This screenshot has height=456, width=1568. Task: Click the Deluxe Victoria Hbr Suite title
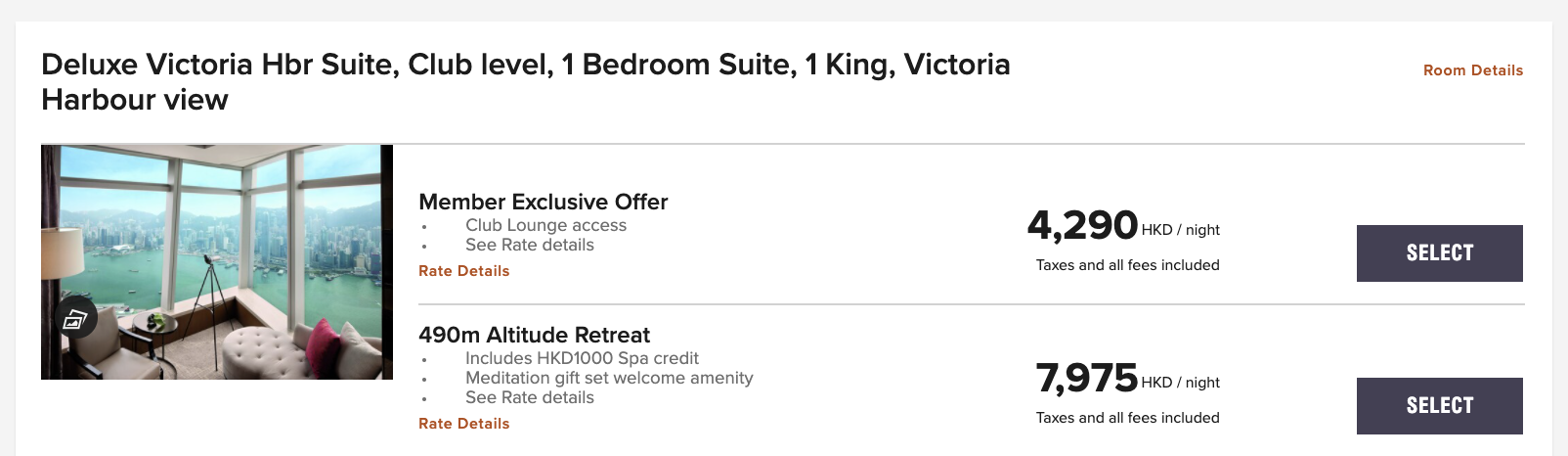[526, 82]
